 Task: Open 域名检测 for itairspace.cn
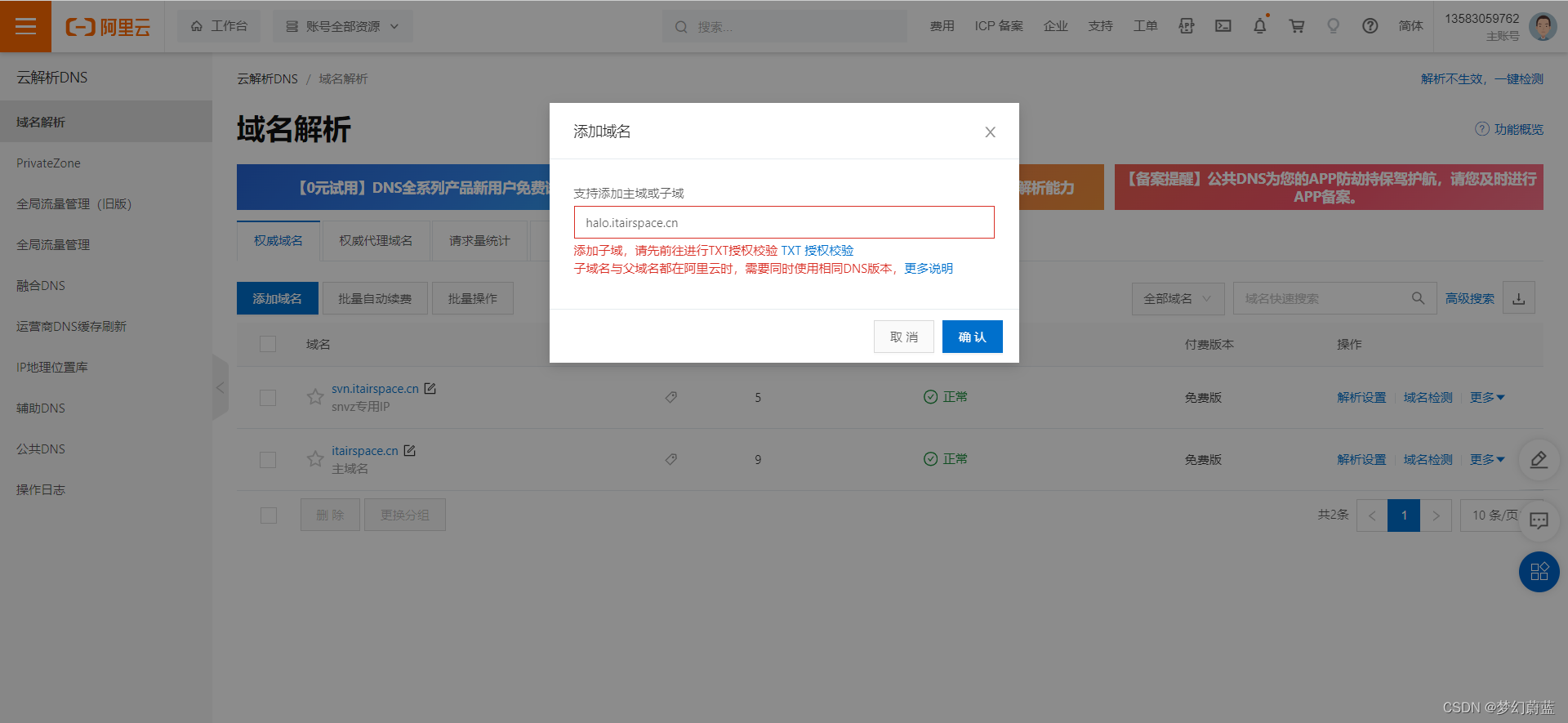pyautogui.click(x=1428, y=459)
